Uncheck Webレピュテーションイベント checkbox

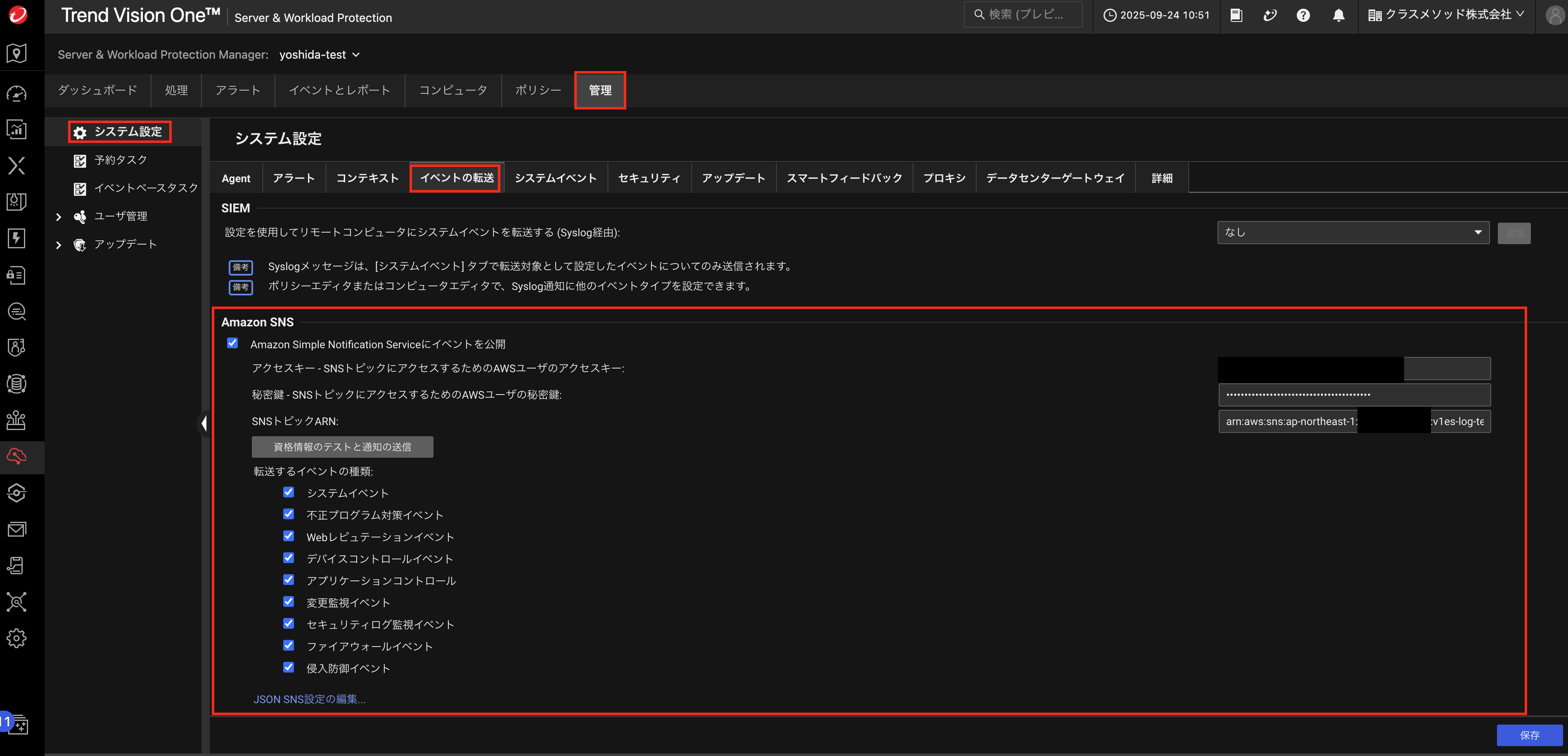(x=289, y=536)
